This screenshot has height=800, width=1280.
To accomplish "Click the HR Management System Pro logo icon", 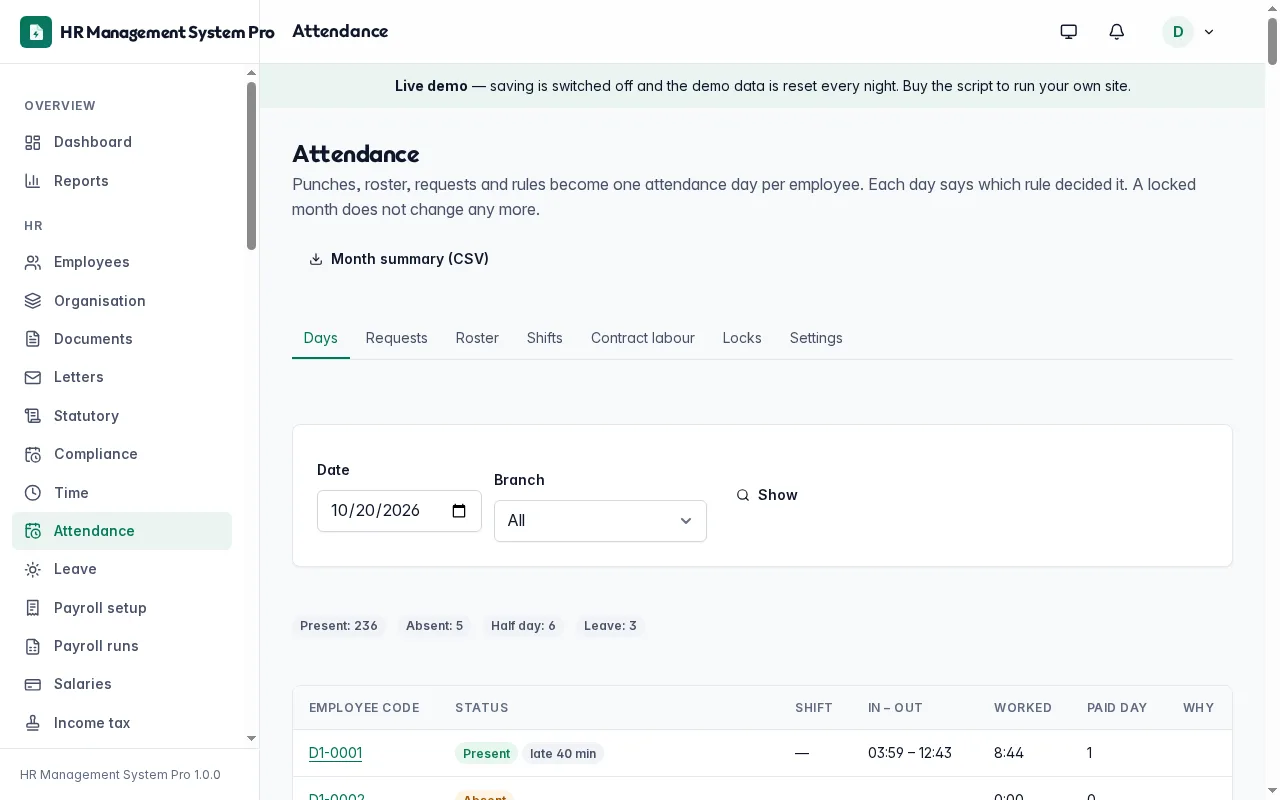I will click(36, 32).
